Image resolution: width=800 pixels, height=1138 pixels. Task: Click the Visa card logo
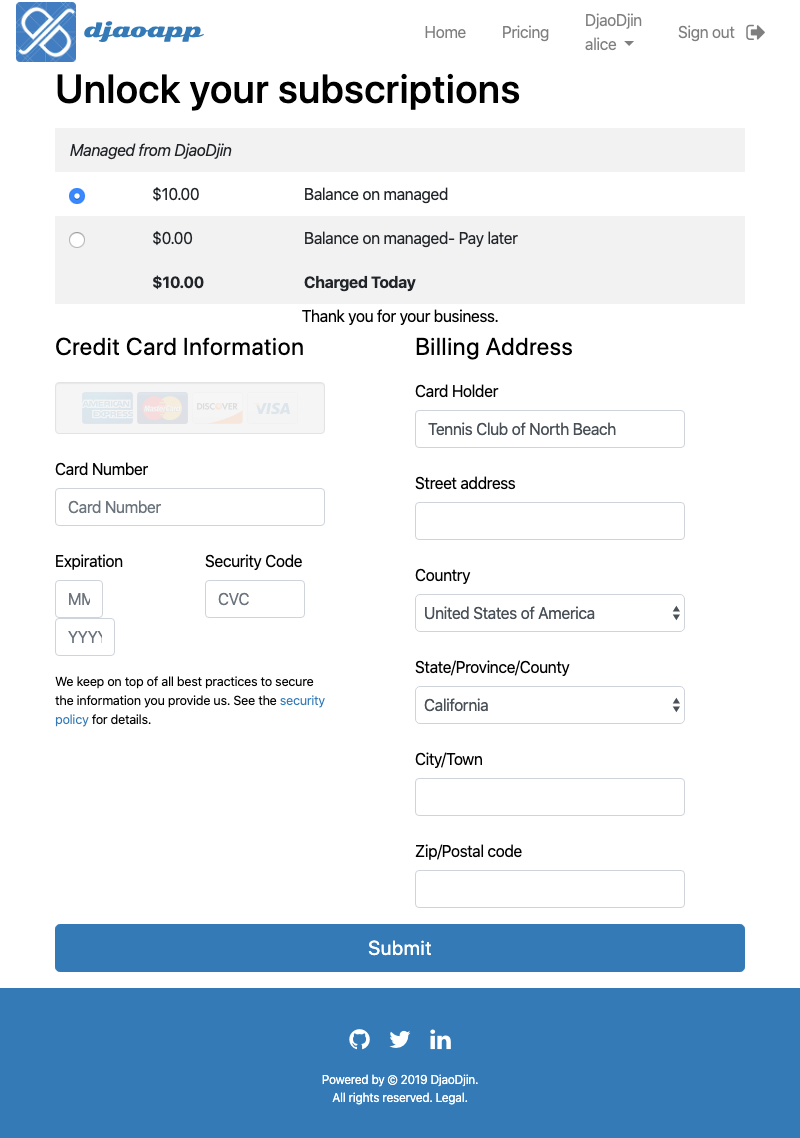pos(273,408)
